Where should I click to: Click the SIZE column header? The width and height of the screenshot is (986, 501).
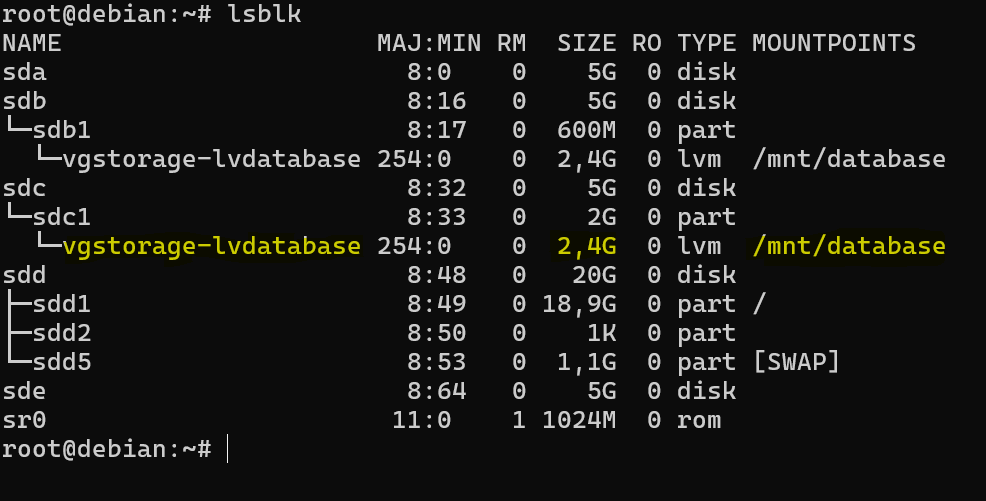pyautogui.click(x=586, y=43)
